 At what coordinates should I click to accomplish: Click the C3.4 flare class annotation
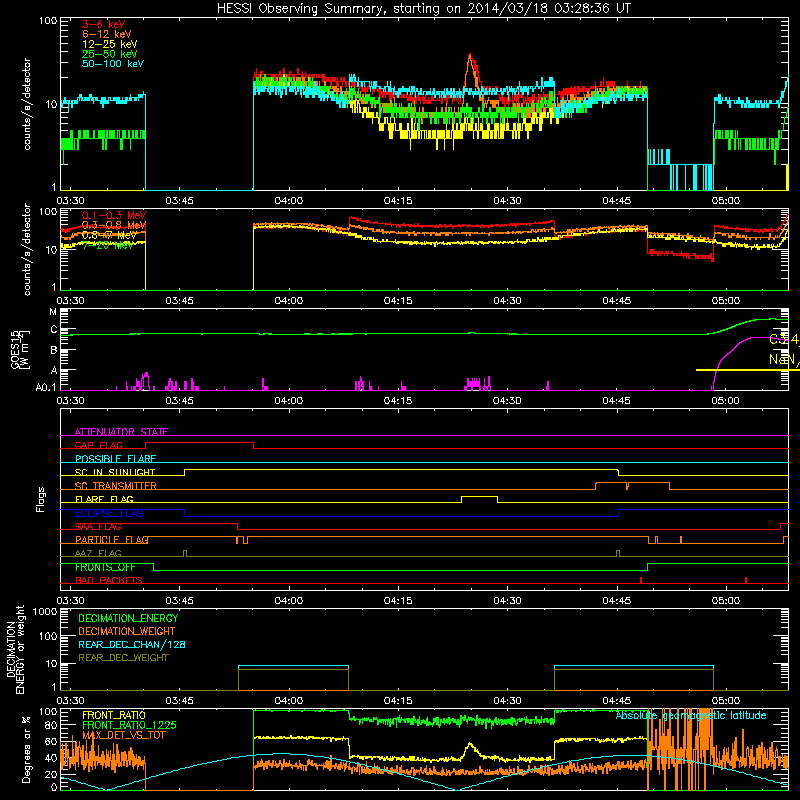click(784, 339)
